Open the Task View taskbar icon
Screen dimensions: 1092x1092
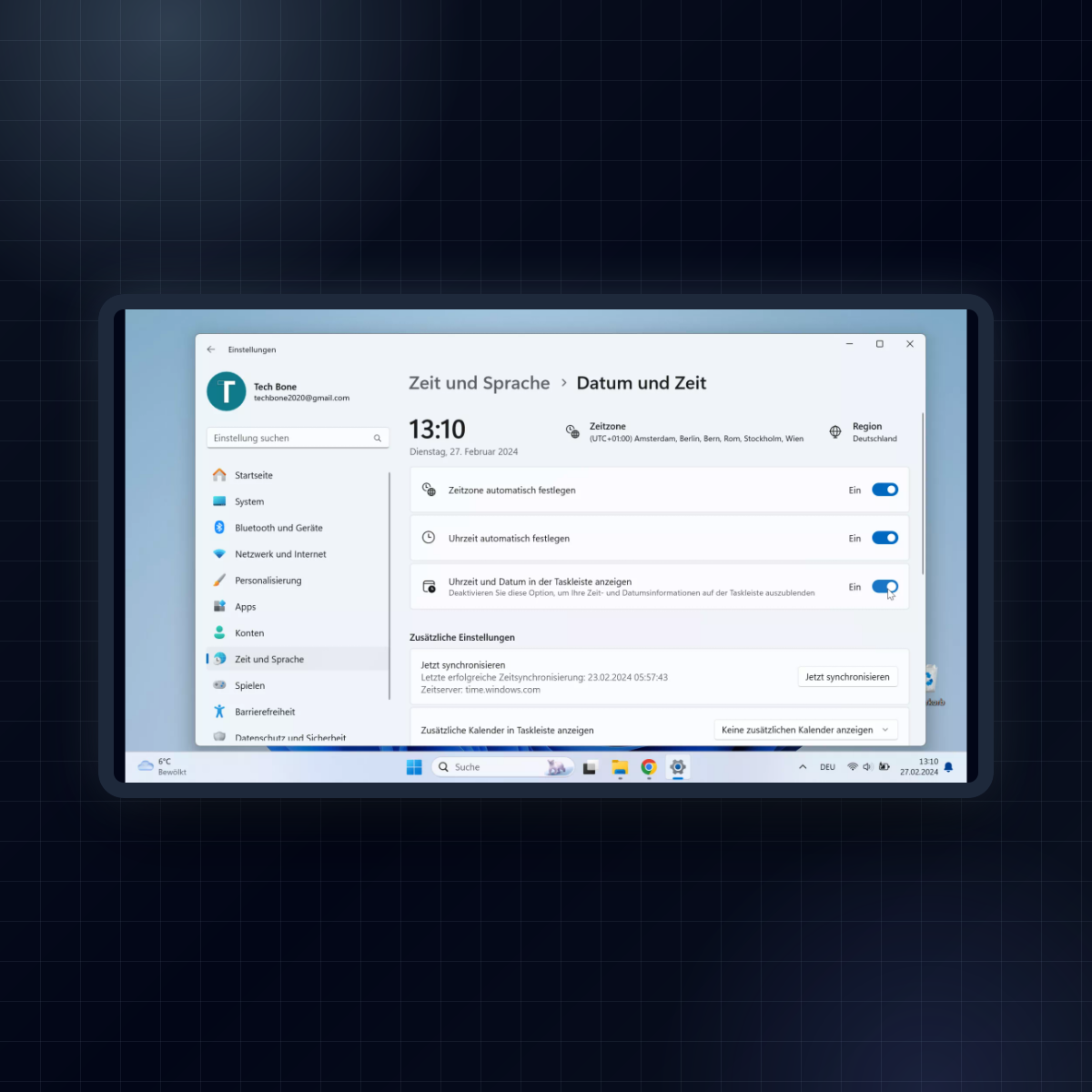(x=590, y=767)
